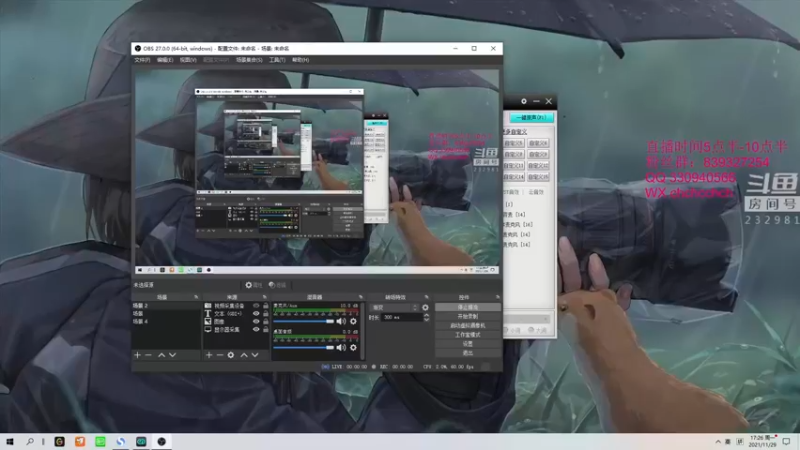
Task: Open the microphone/Aux channel gear settings
Action: pyautogui.click(x=353, y=321)
